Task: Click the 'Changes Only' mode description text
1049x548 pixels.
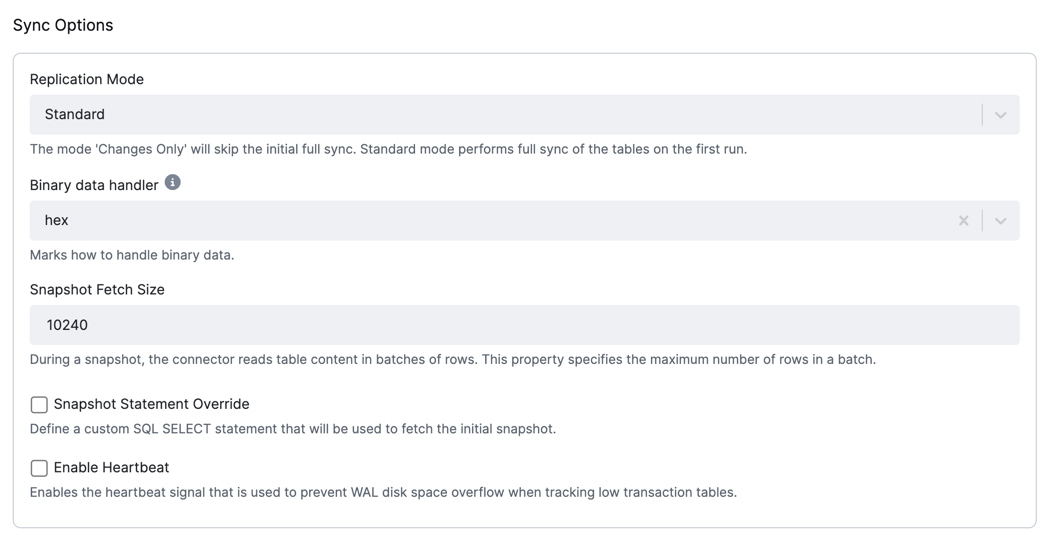Action: pos(388,149)
